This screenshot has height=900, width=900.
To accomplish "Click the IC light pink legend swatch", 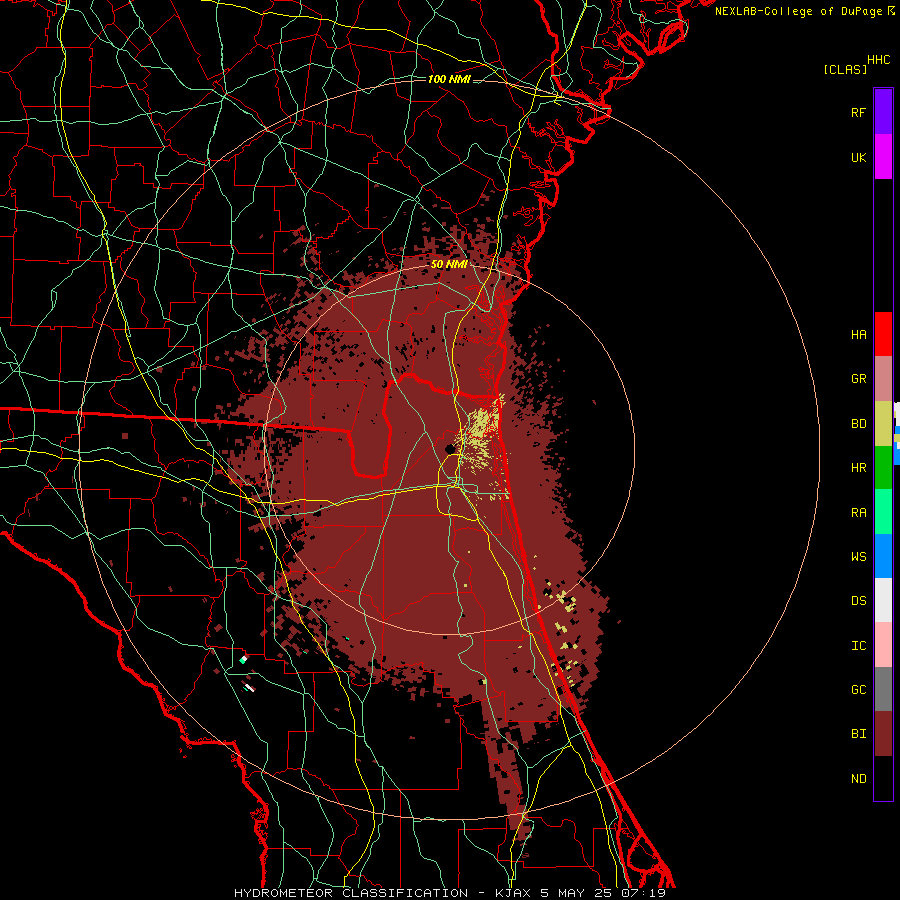I will [x=883, y=645].
